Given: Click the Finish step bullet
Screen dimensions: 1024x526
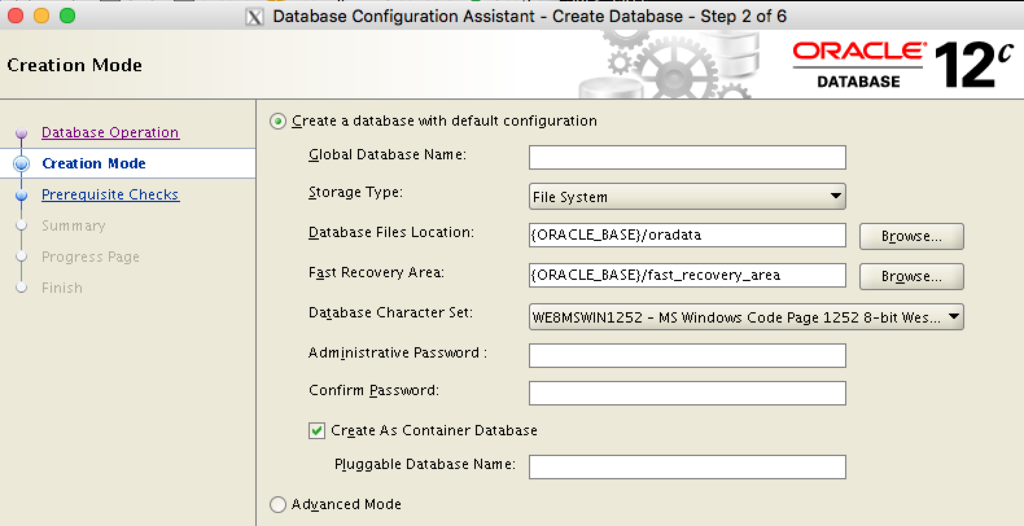Looking at the screenshot, I should tap(22, 289).
